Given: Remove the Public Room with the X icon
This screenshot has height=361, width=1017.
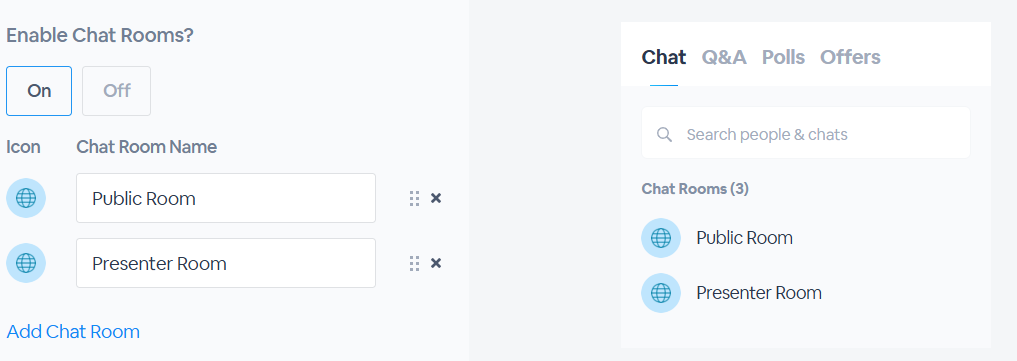Looking at the screenshot, I should 436,198.
